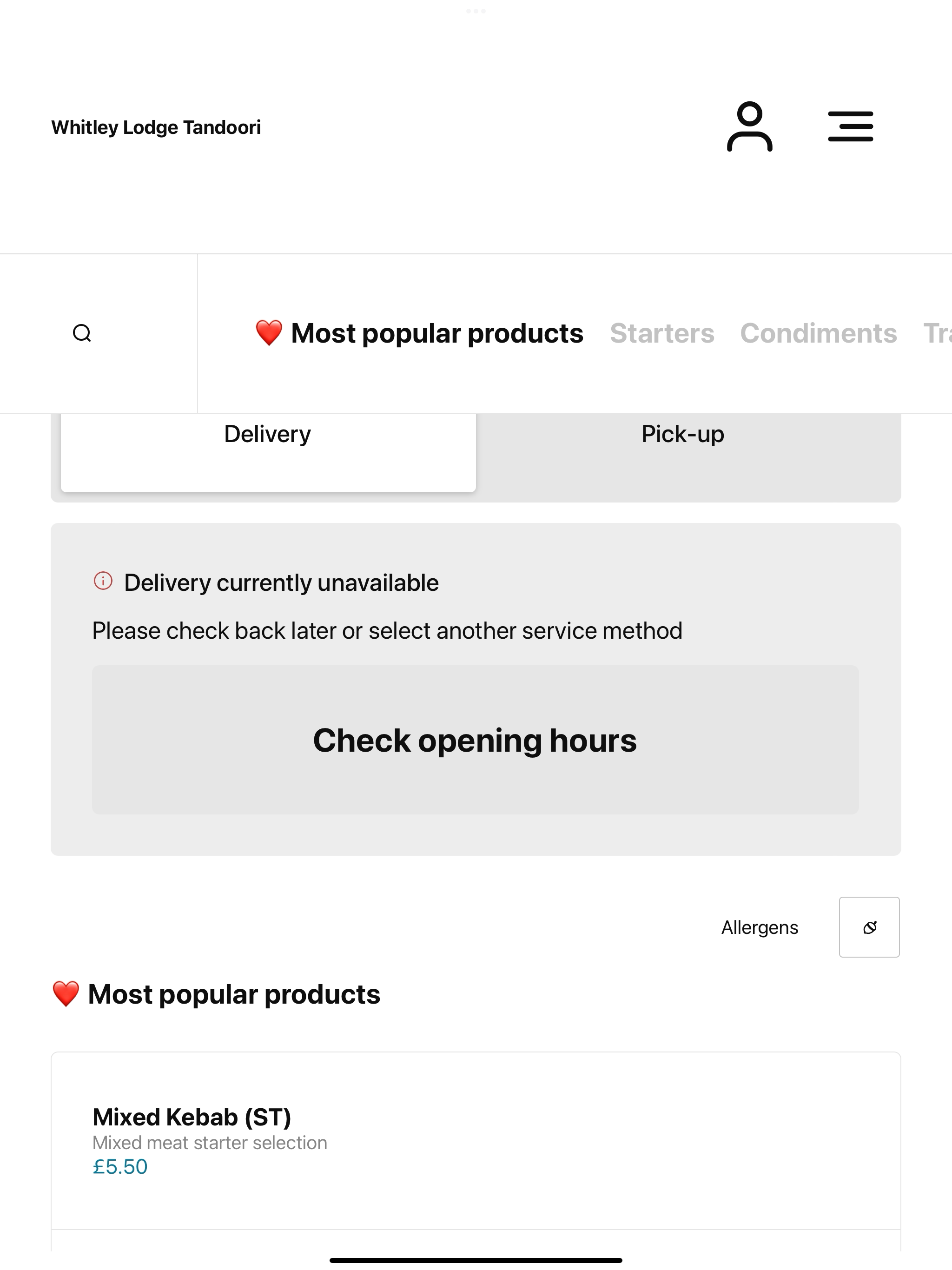The height and width of the screenshot is (1270, 952).
Task: Tap the home indicator bar at bottom
Action: pyautogui.click(x=476, y=1260)
